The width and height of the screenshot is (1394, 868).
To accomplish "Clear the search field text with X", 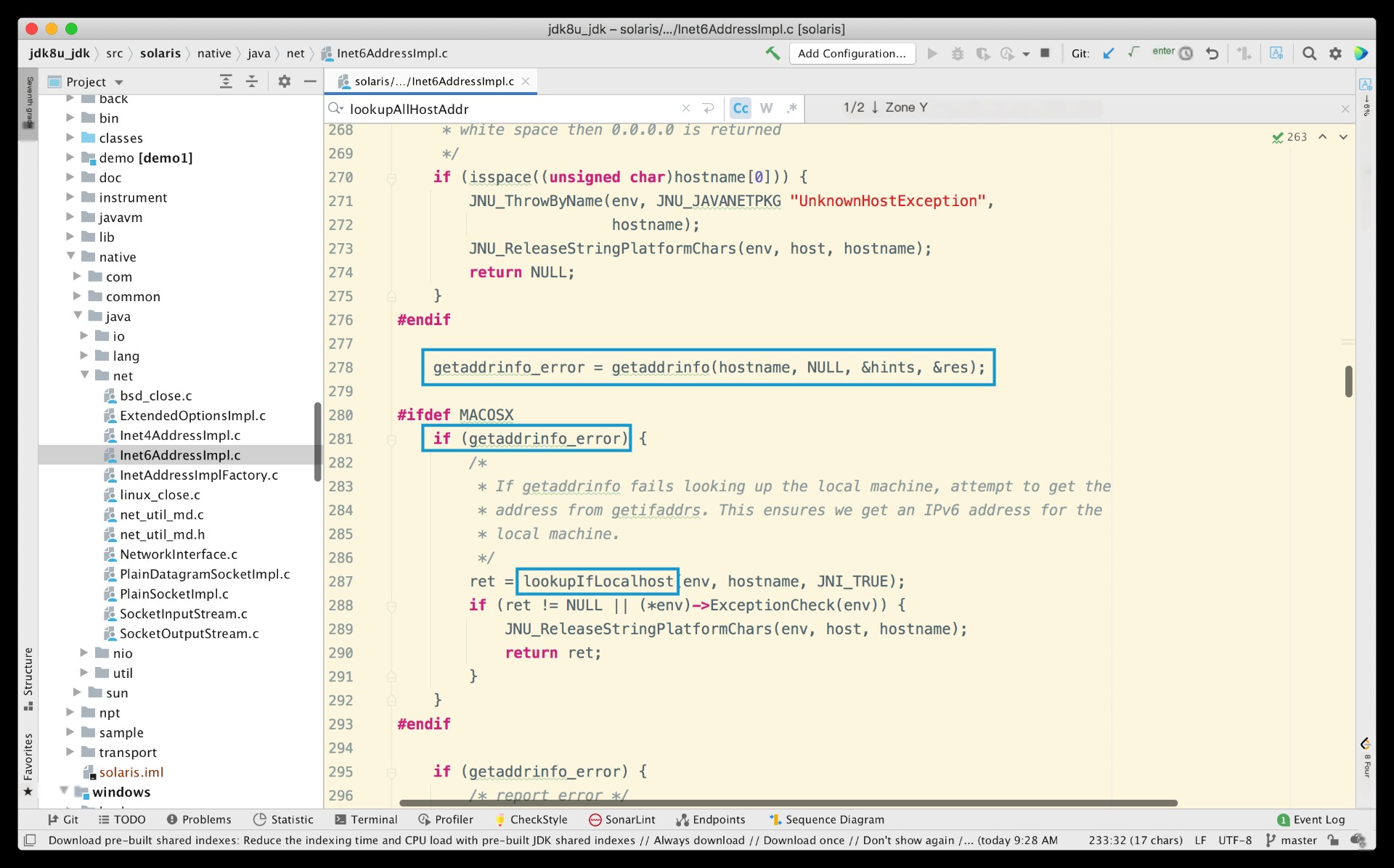I will coord(685,108).
